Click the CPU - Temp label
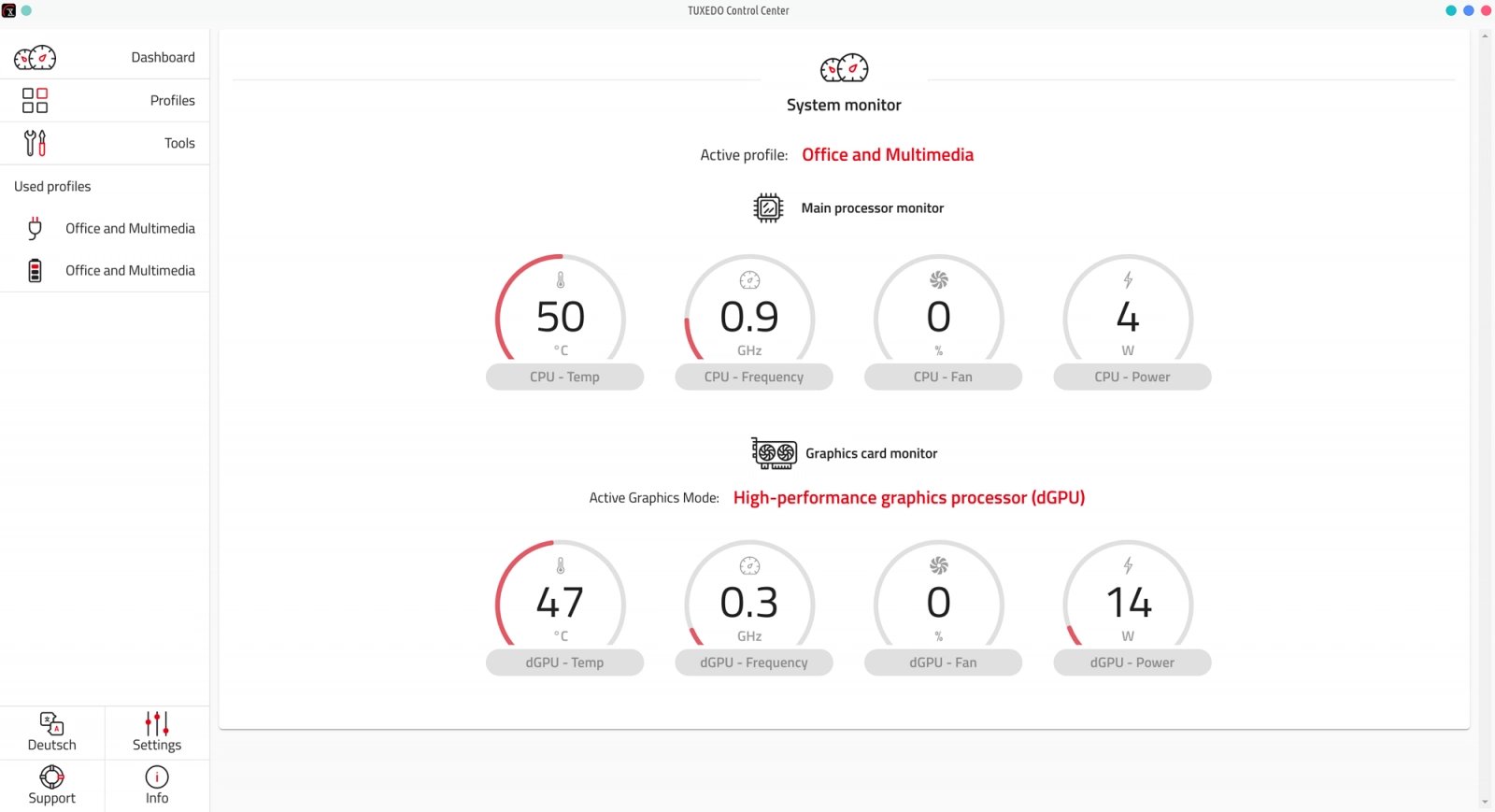The height and width of the screenshot is (812, 1495). pos(564,377)
